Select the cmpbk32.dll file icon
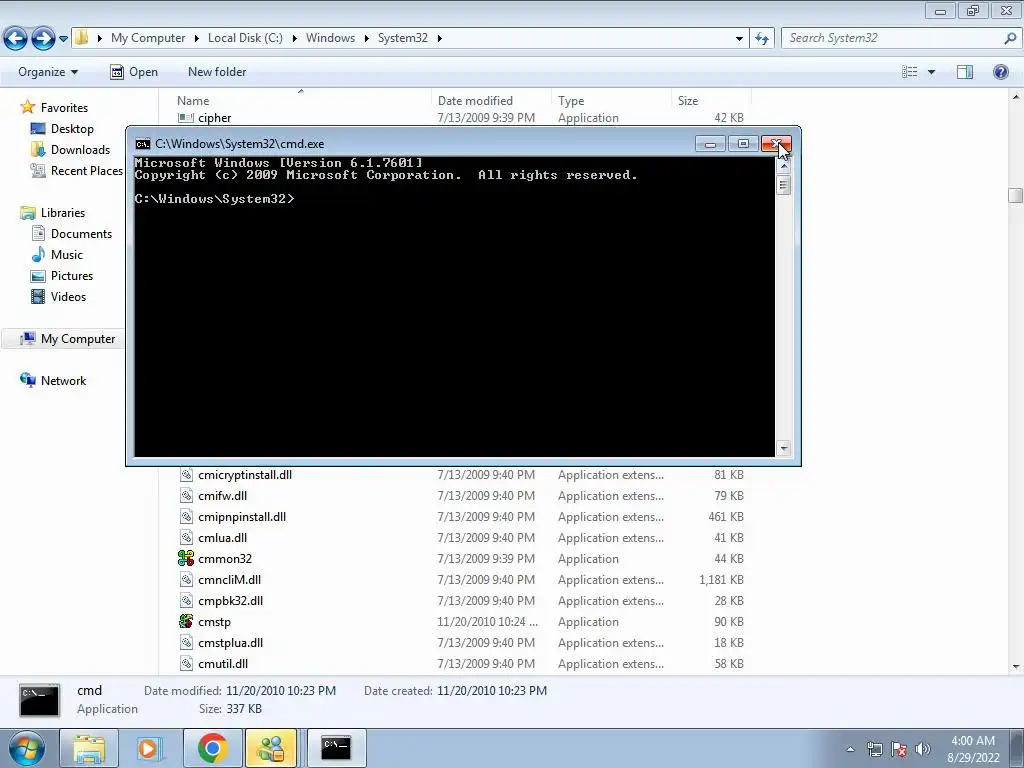1024x768 pixels. [x=186, y=601]
